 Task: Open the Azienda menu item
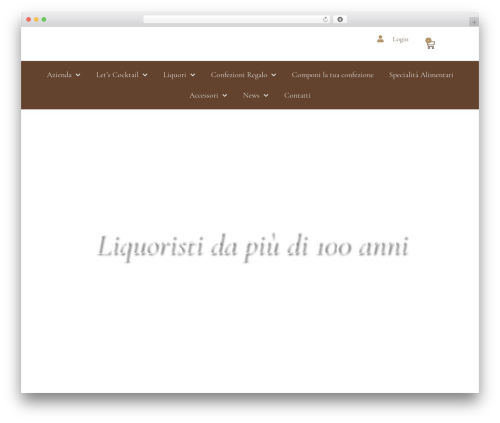(x=59, y=75)
